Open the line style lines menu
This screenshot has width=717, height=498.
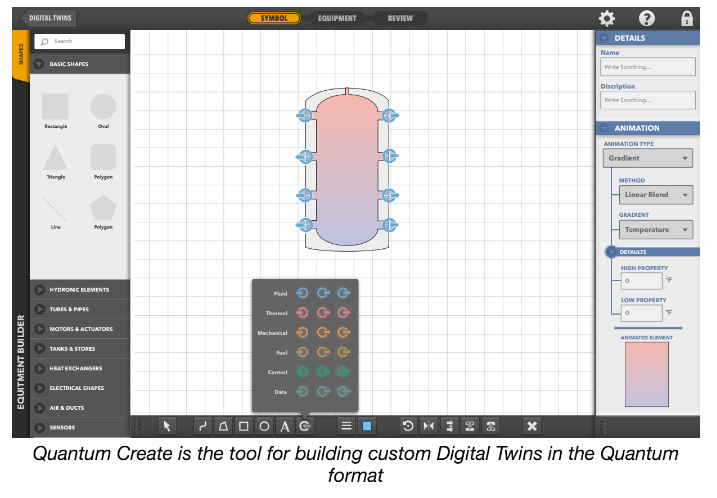point(347,426)
